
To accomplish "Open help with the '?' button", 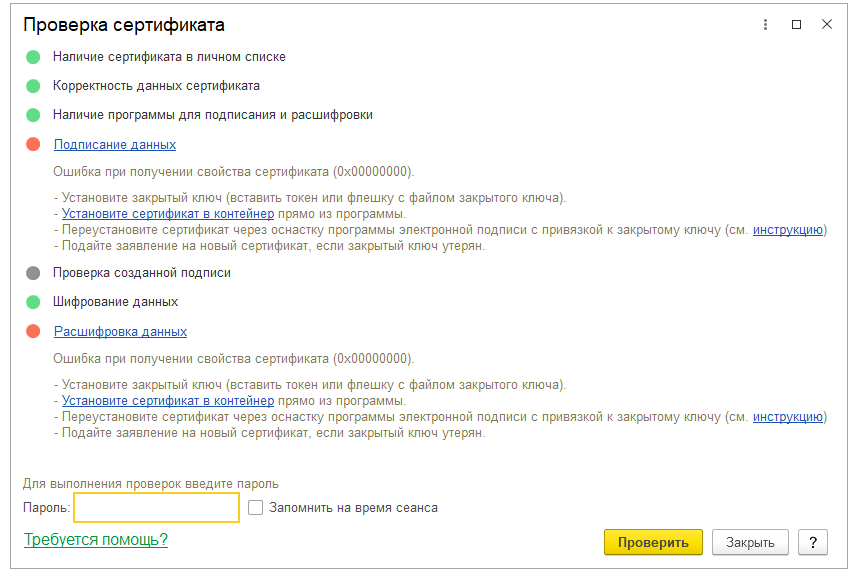I will coord(813,542).
